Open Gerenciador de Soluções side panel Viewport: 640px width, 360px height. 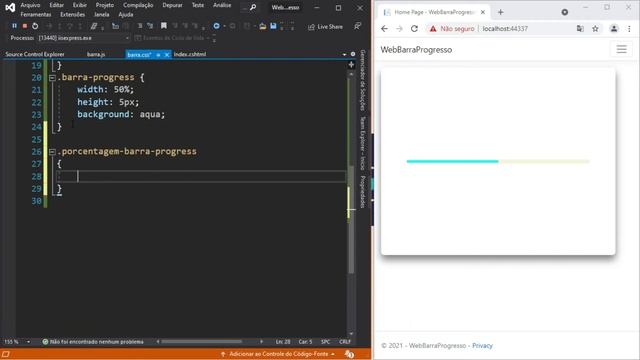pyautogui.click(x=362, y=80)
